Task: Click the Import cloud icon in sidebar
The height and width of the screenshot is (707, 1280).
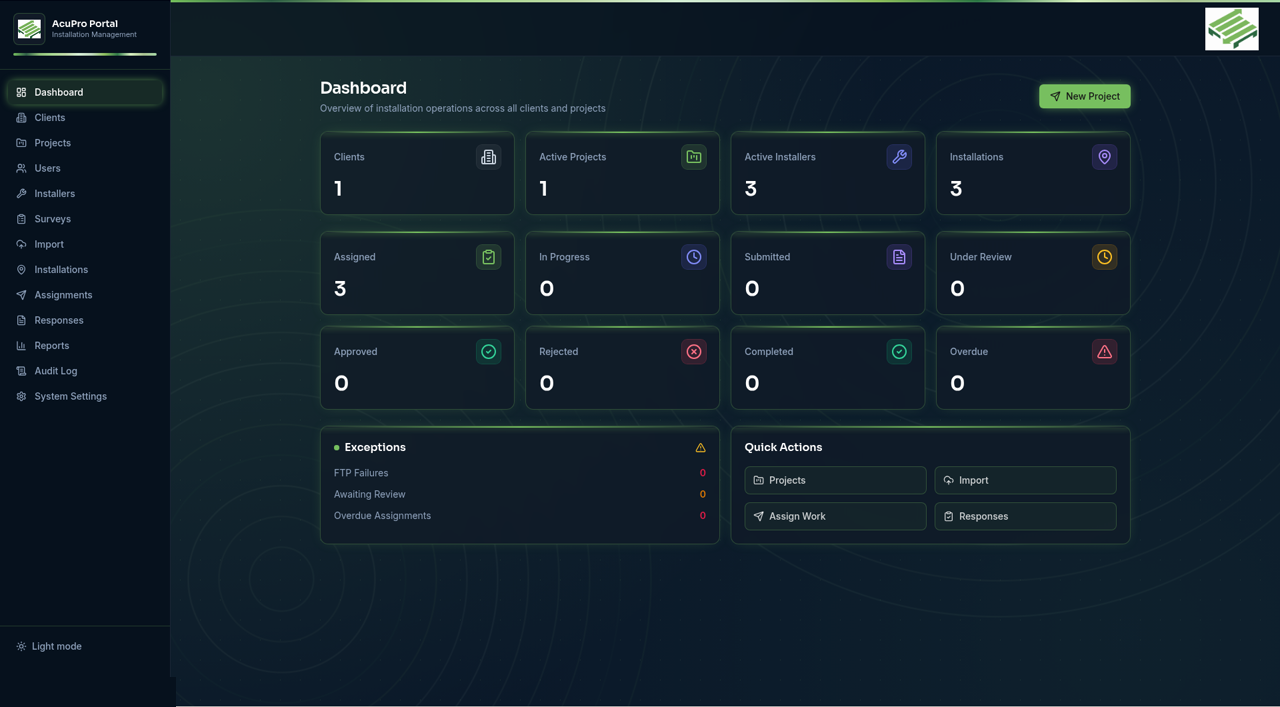Action: pos(21,244)
